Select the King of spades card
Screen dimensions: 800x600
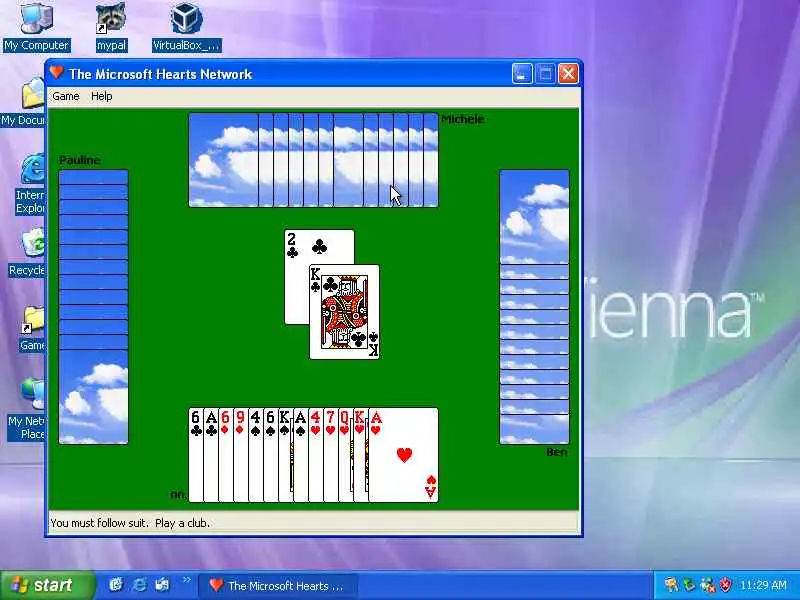coord(285,455)
